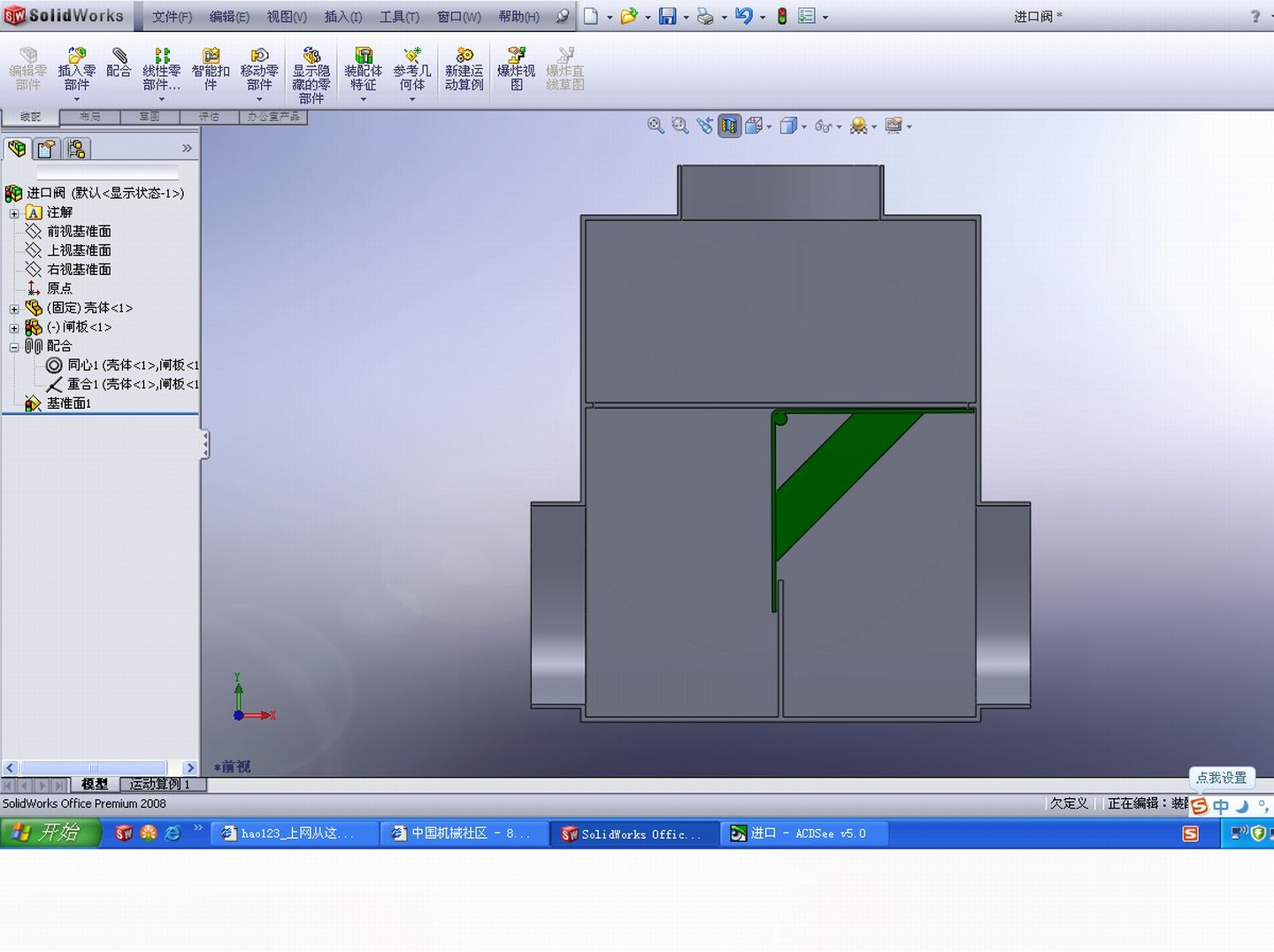Switch to the 评估 tab
The image size is (1274, 952).
[x=209, y=117]
